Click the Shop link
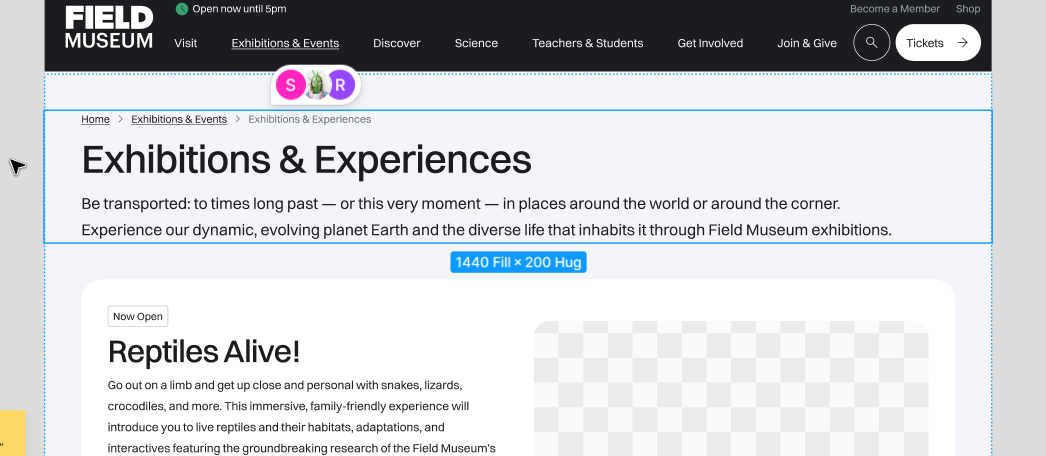Viewport: 1046px width, 456px height. coord(968,9)
